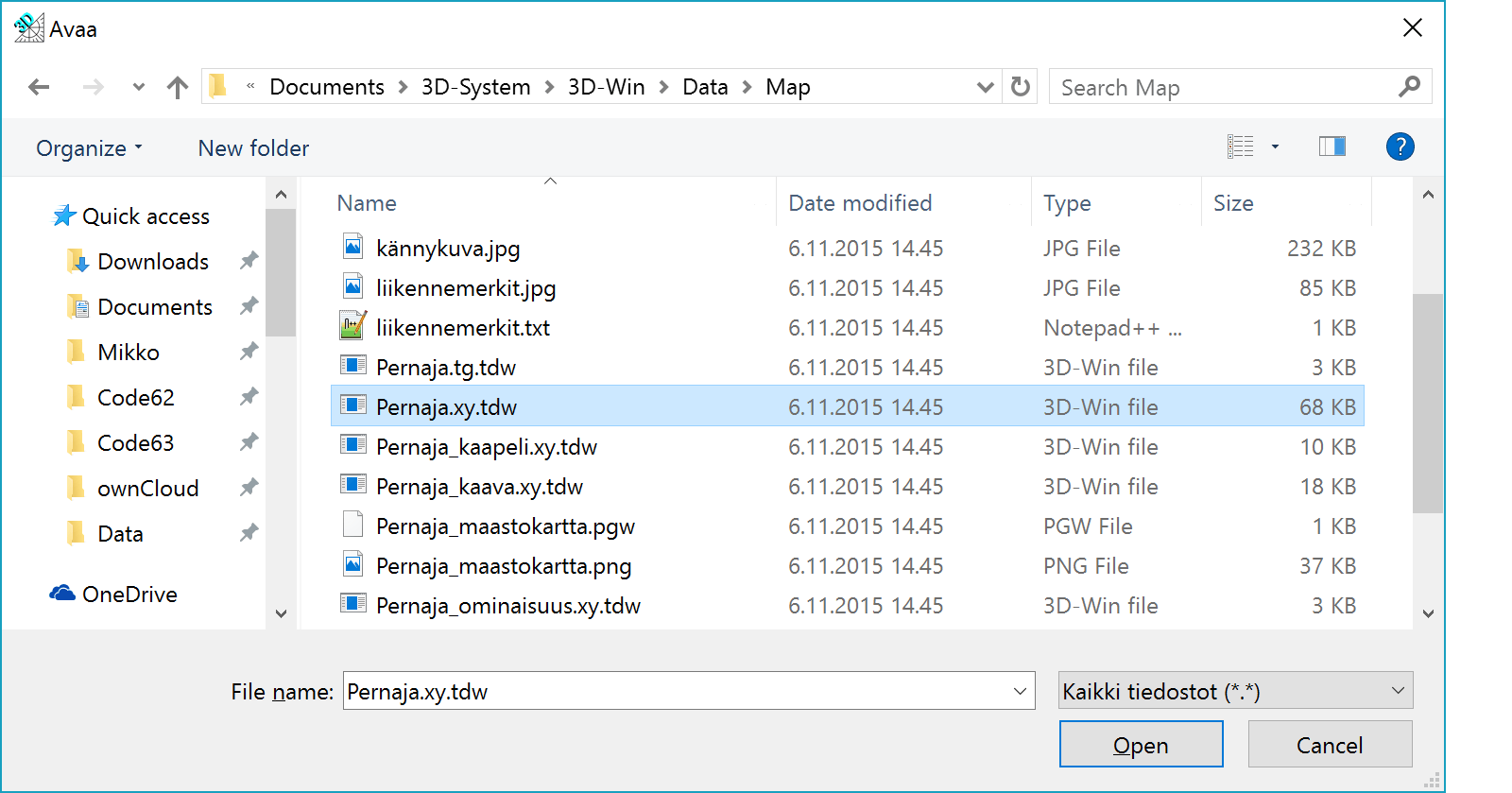1512x793 pixels.
Task: Click the Back navigation arrow
Action: coord(39,88)
